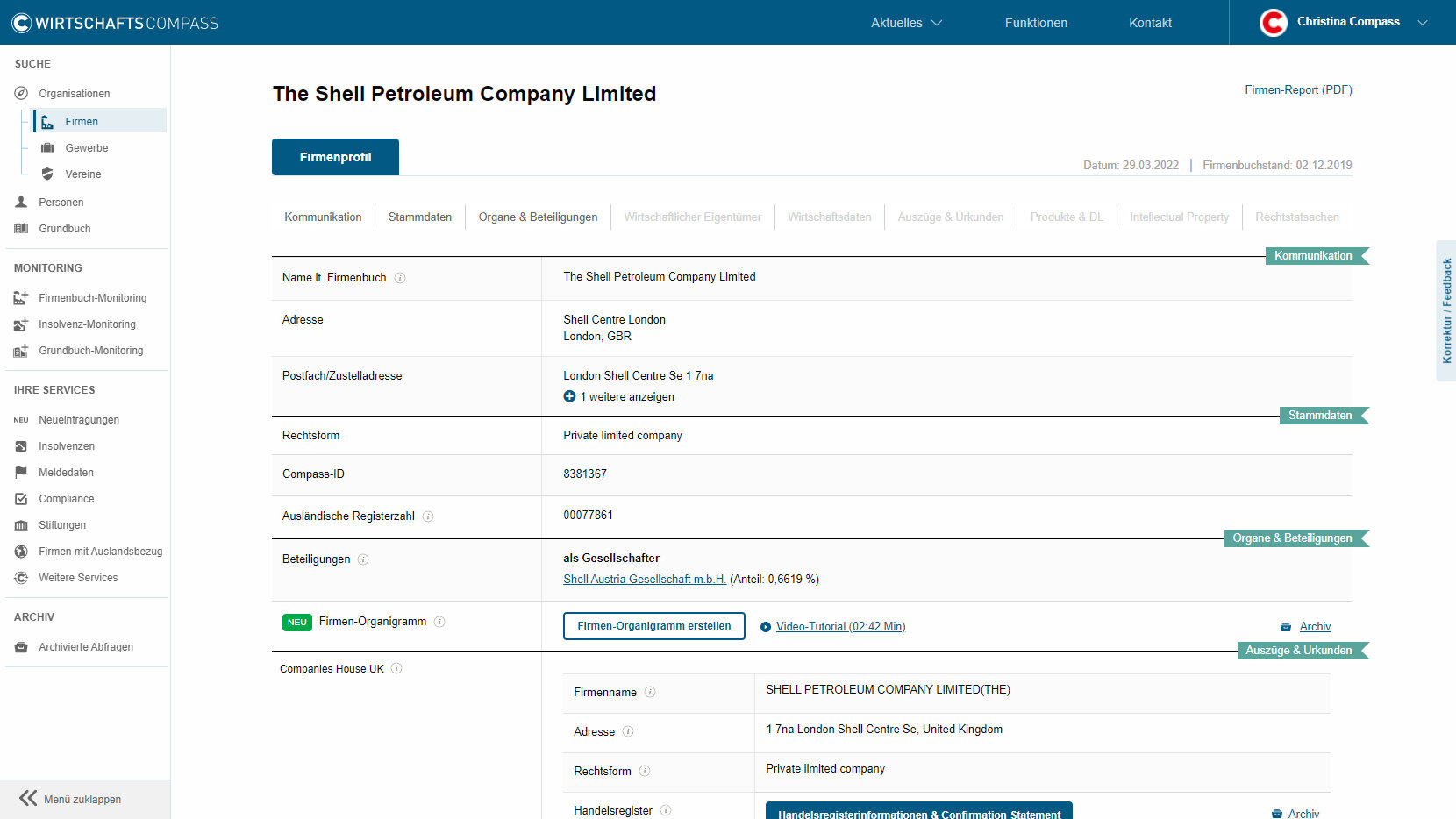Open Shell Austria Gesellschaft m.b.H. link
1456x819 pixels.
pyautogui.click(x=645, y=579)
